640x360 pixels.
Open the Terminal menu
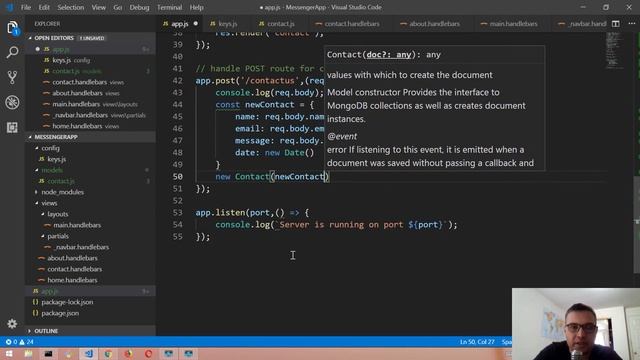coord(169,7)
